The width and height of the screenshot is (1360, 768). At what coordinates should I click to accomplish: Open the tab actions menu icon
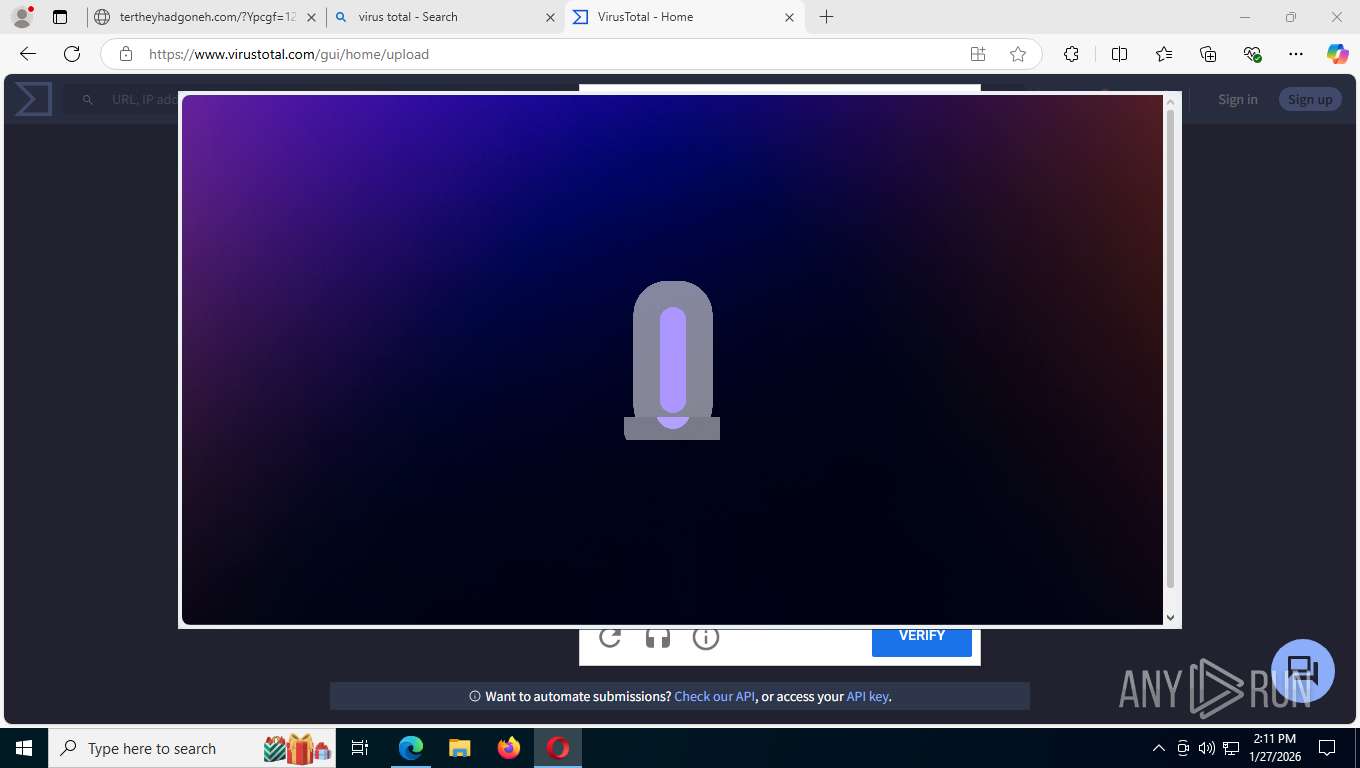click(x=60, y=17)
